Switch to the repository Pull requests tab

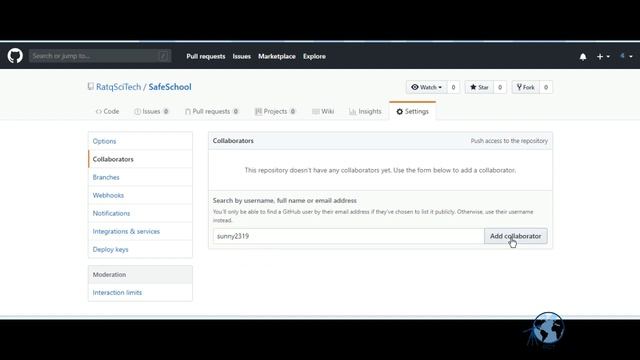pos(211,111)
